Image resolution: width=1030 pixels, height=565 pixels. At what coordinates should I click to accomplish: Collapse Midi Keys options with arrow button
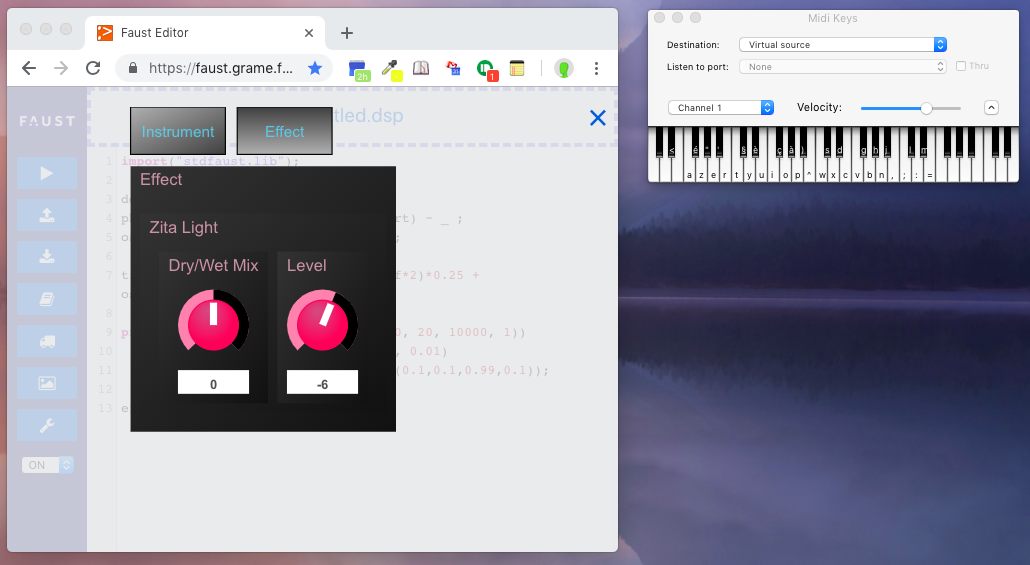991,108
